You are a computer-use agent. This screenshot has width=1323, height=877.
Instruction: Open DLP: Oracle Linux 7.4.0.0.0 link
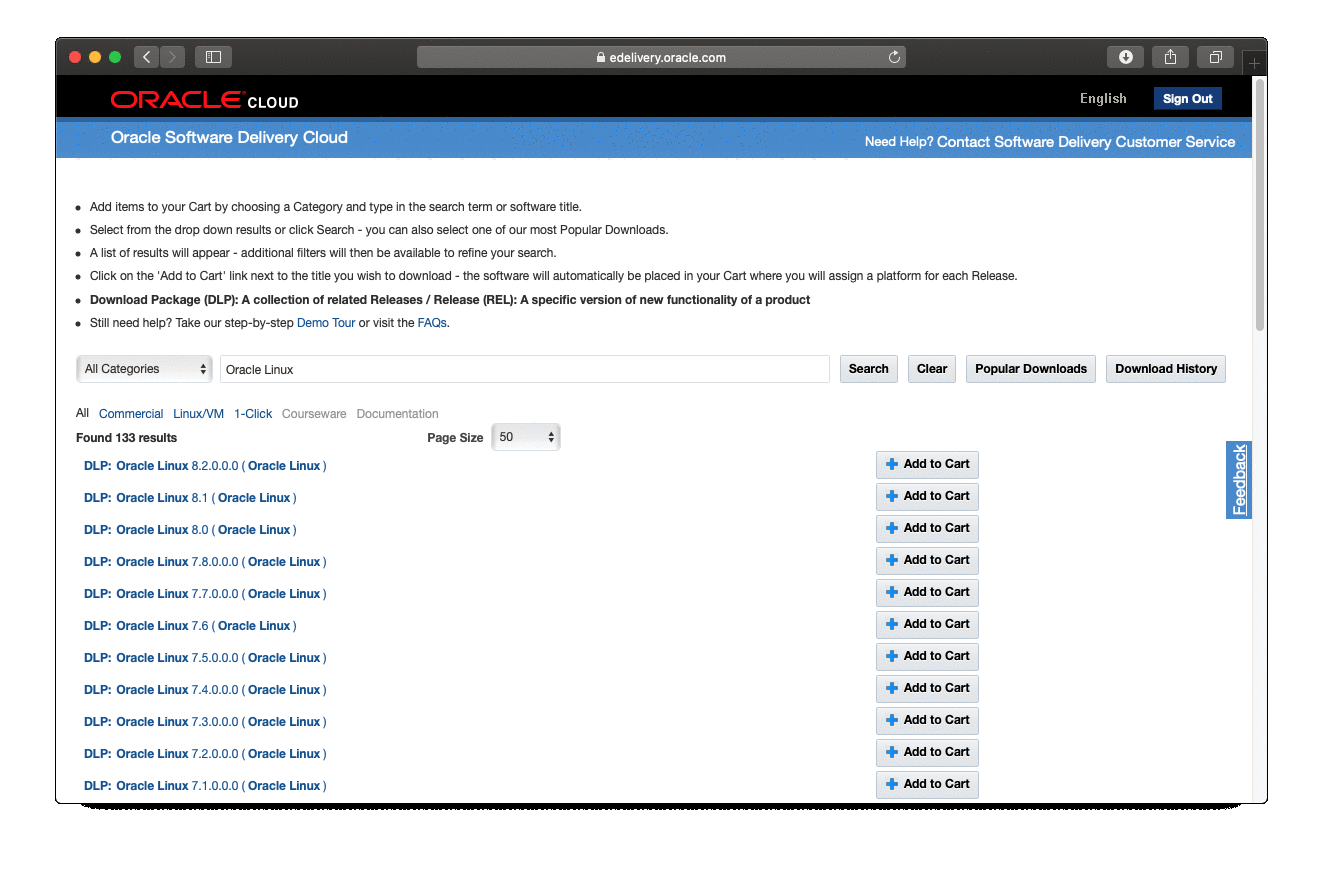(x=205, y=690)
